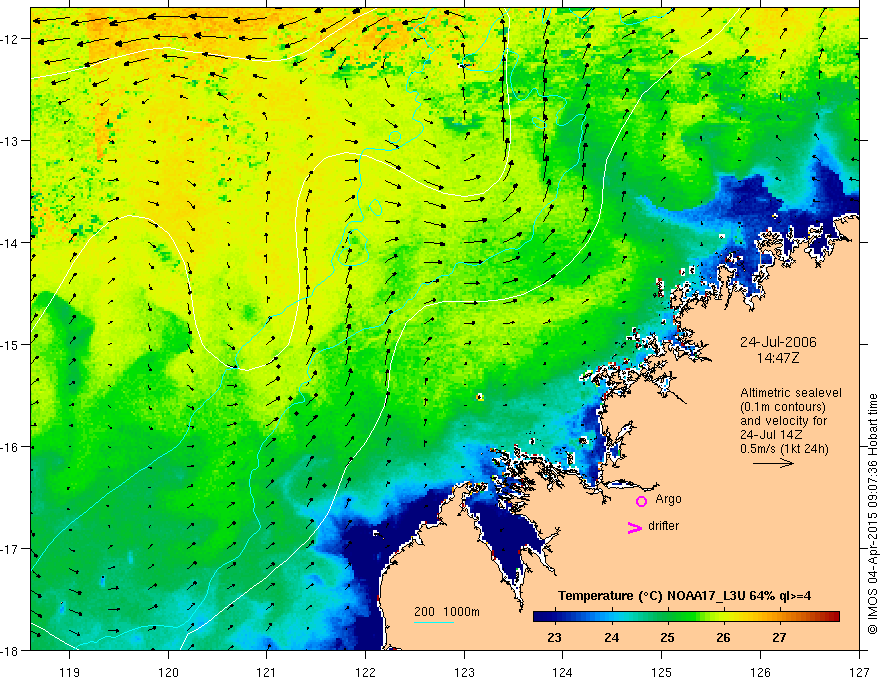Click the '(0.1m contours)' legend line
This screenshot has width=880, height=680.
point(783,407)
